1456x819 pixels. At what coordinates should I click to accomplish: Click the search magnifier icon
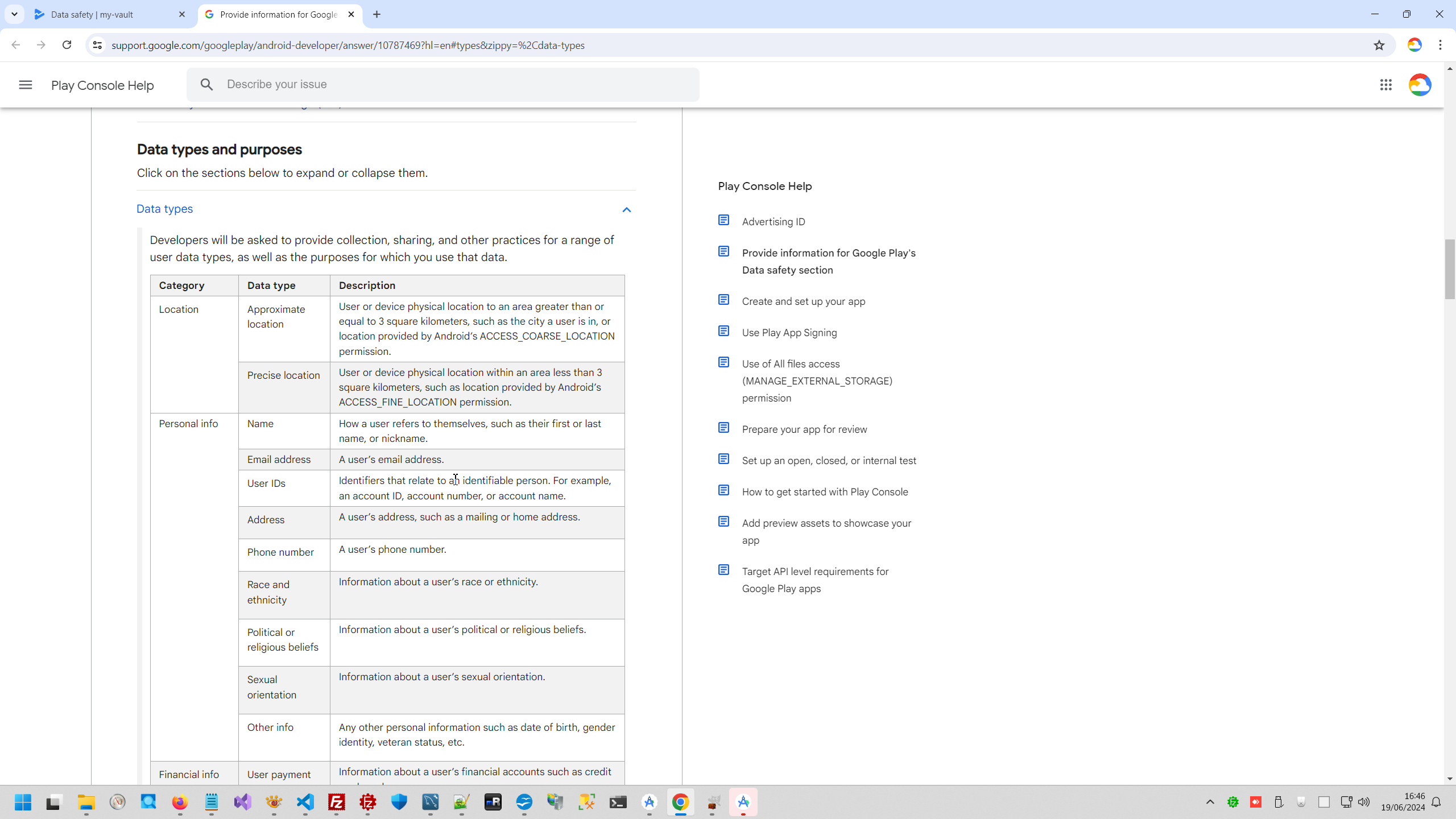206,85
